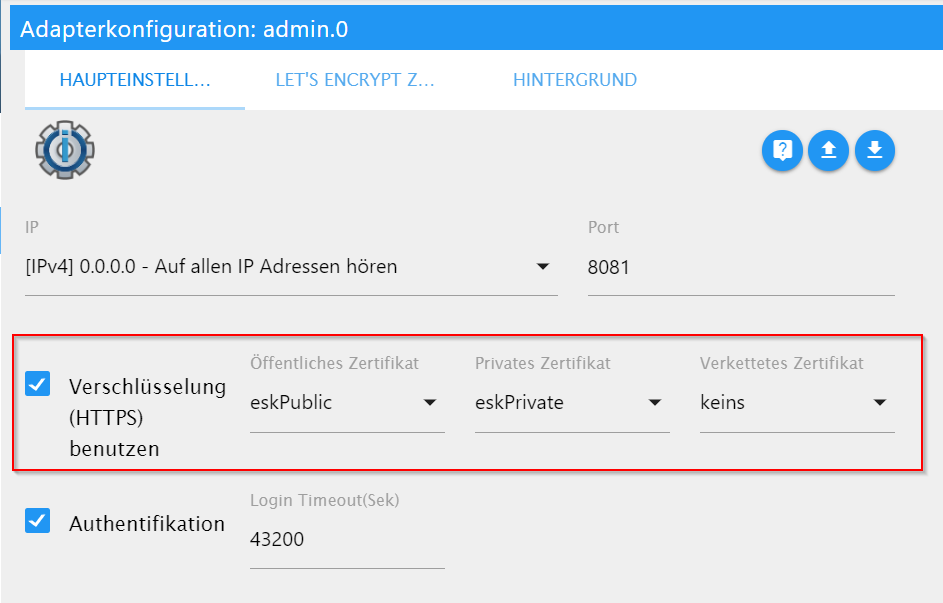The image size is (943, 603).
Task: Click the upload arrow icon button
Action: tap(828, 151)
